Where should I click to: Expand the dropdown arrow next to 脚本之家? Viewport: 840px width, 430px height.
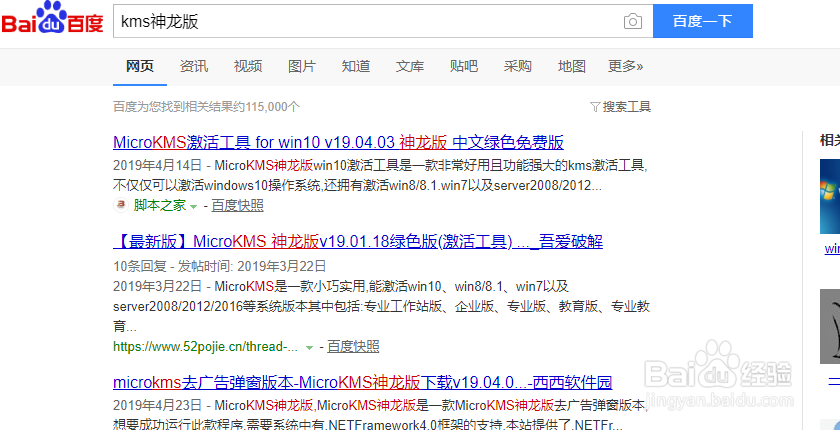(193, 206)
